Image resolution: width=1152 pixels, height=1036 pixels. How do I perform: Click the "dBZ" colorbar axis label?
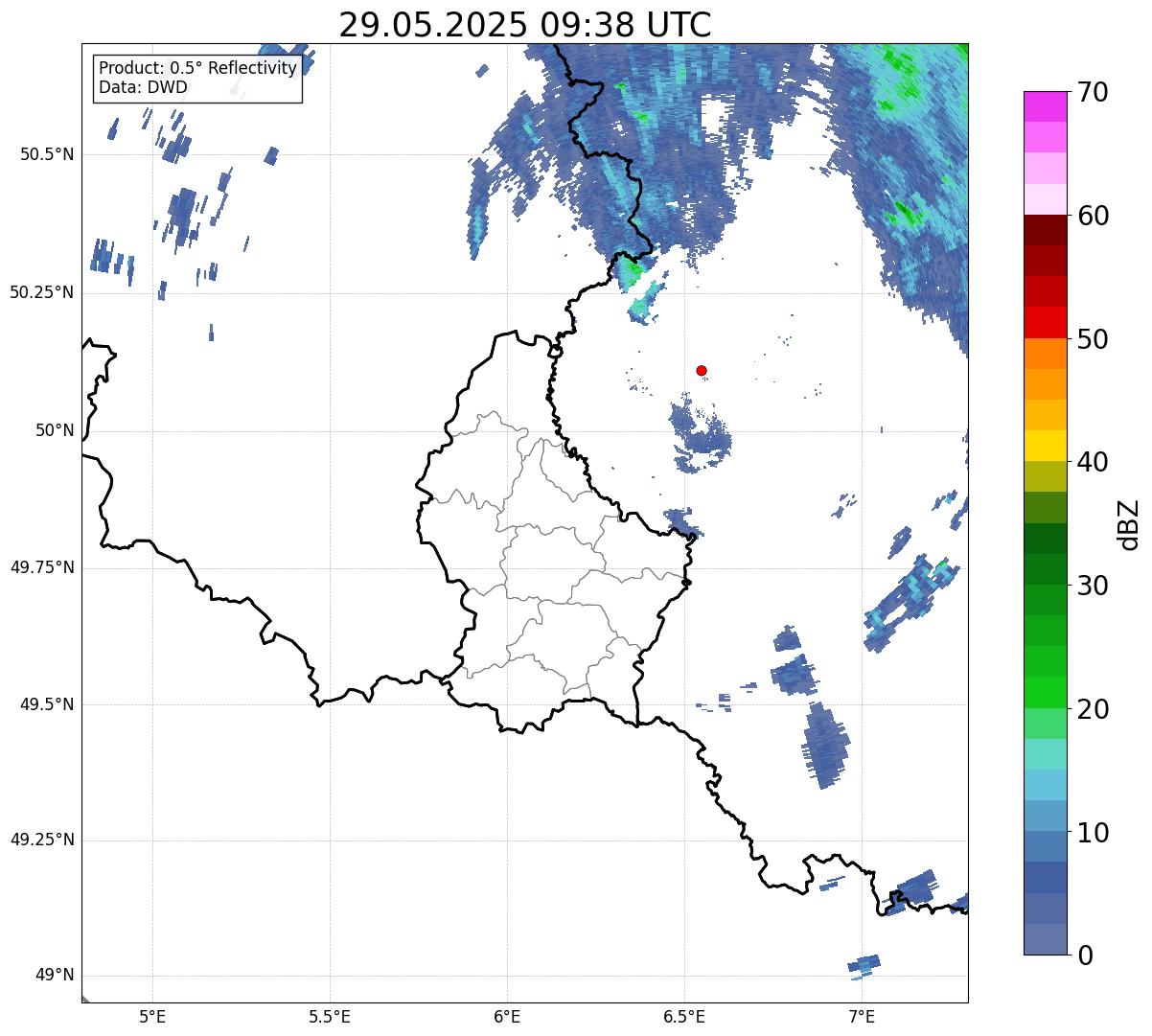coord(1129,523)
